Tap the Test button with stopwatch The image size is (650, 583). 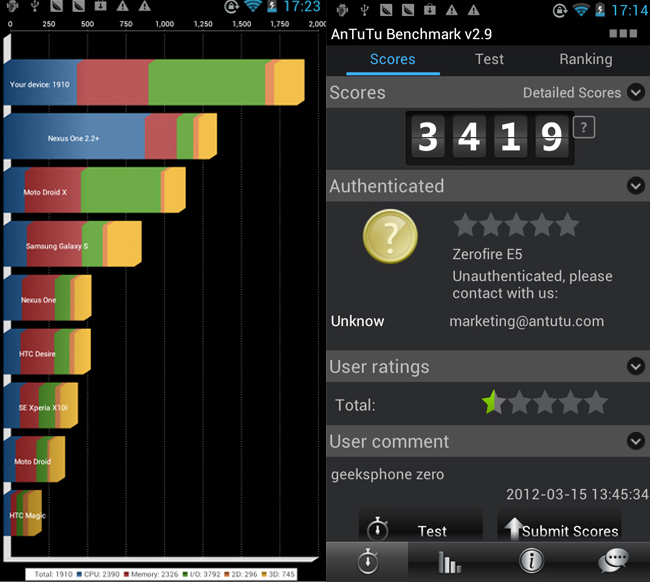pyautogui.click(x=421, y=527)
